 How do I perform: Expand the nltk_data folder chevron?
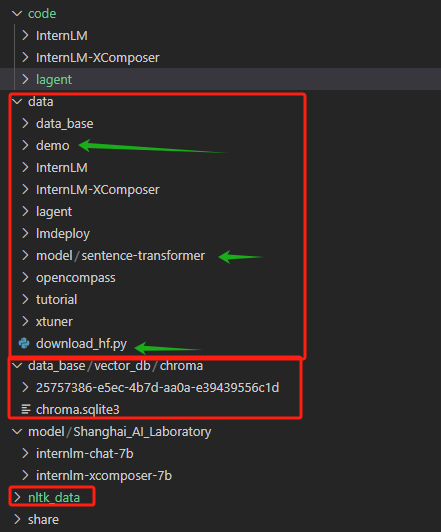(17, 497)
